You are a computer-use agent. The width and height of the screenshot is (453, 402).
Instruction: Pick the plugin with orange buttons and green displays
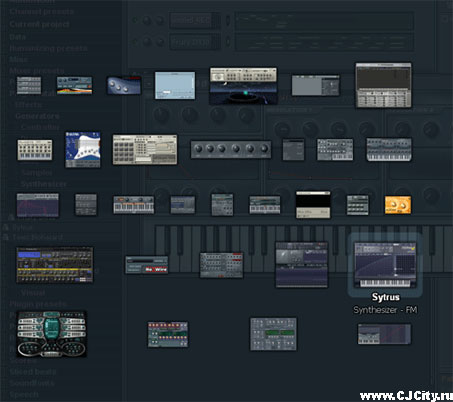168,334
